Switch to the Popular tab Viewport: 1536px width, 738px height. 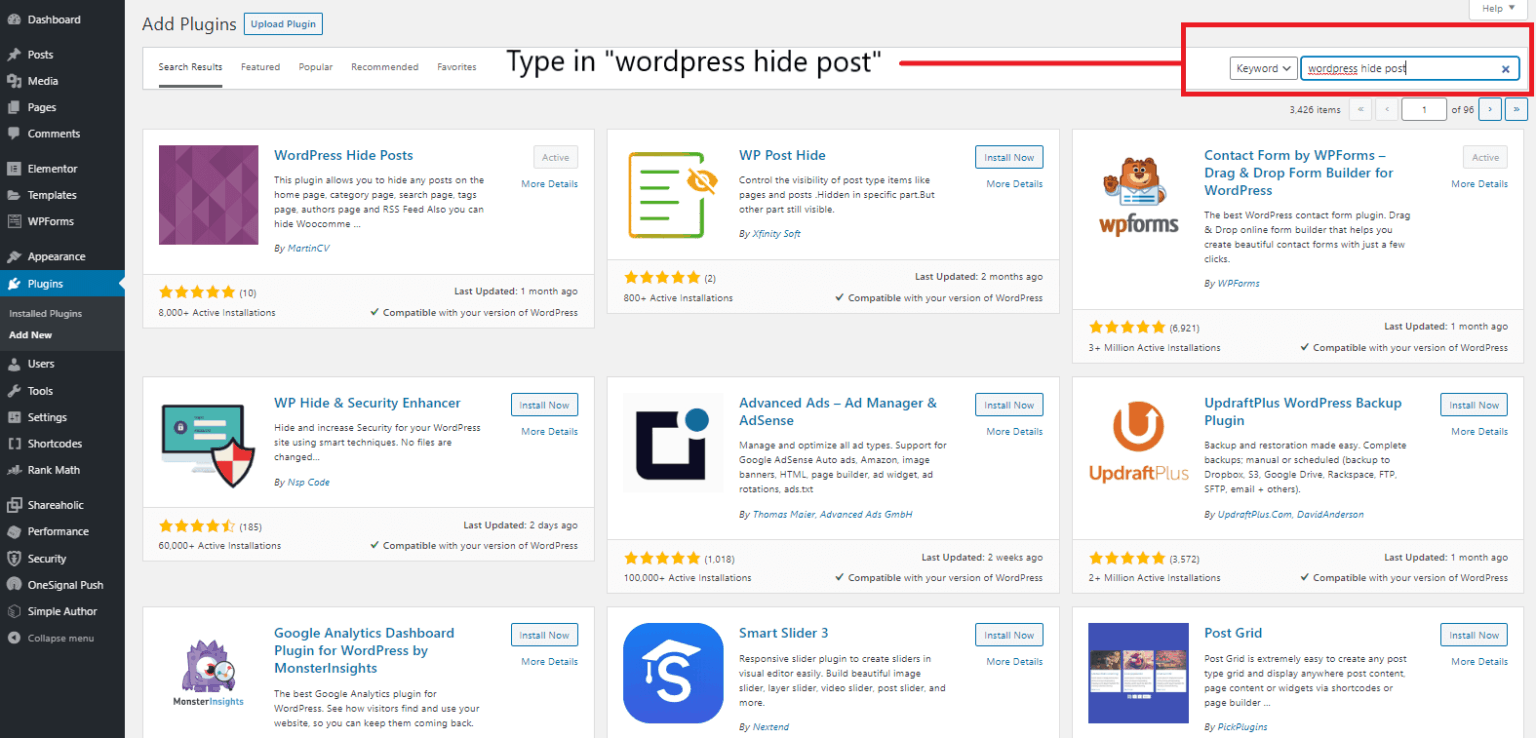point(316,67)
